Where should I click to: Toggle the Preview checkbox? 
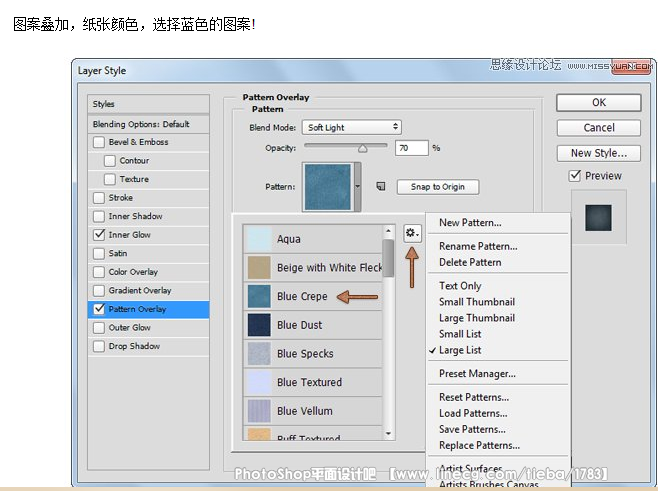(575, 175)
